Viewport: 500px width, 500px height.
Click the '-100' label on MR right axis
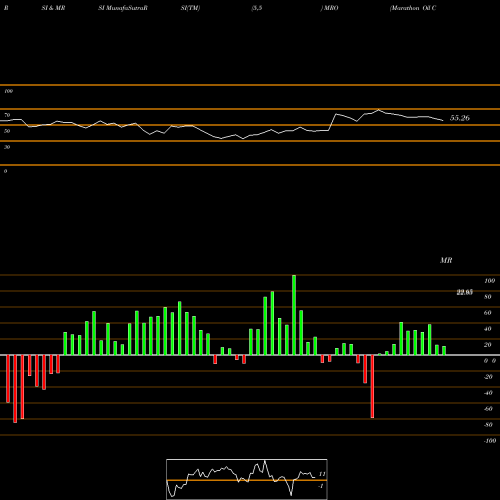tap(490, 441)
